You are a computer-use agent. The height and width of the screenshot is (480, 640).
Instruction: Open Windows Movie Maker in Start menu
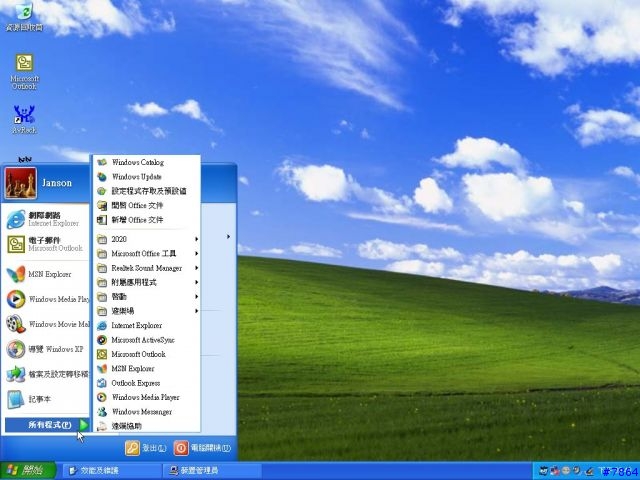46,324
